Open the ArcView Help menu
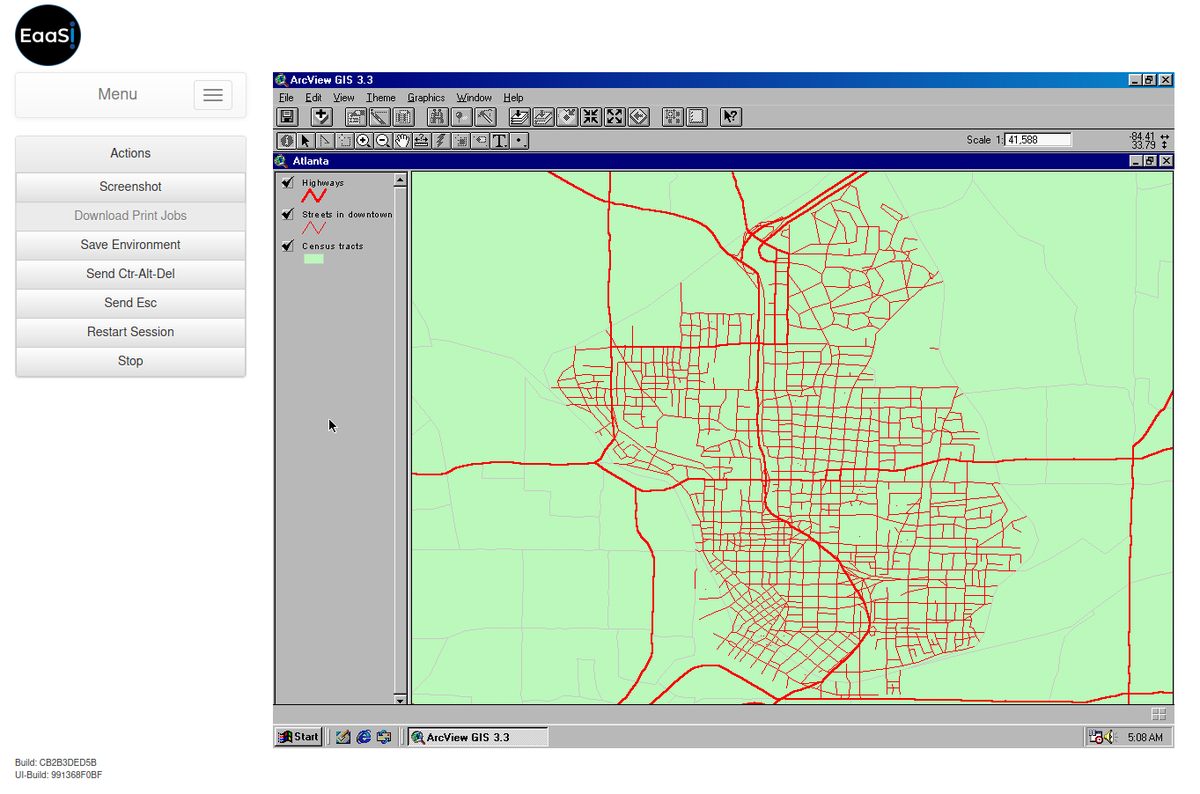 point(513,98)
